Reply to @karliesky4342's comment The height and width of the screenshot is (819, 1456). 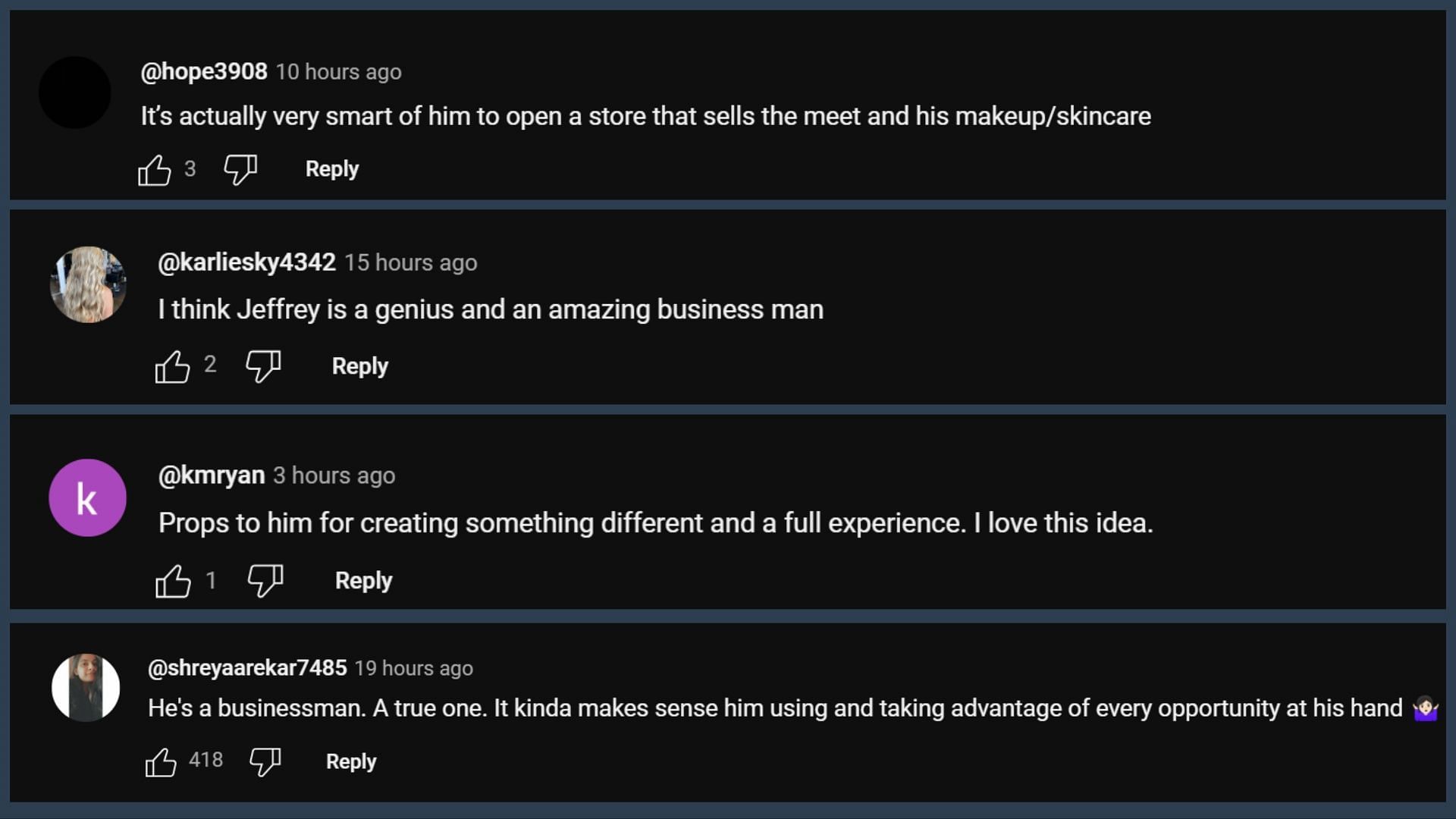coord(360,366)
